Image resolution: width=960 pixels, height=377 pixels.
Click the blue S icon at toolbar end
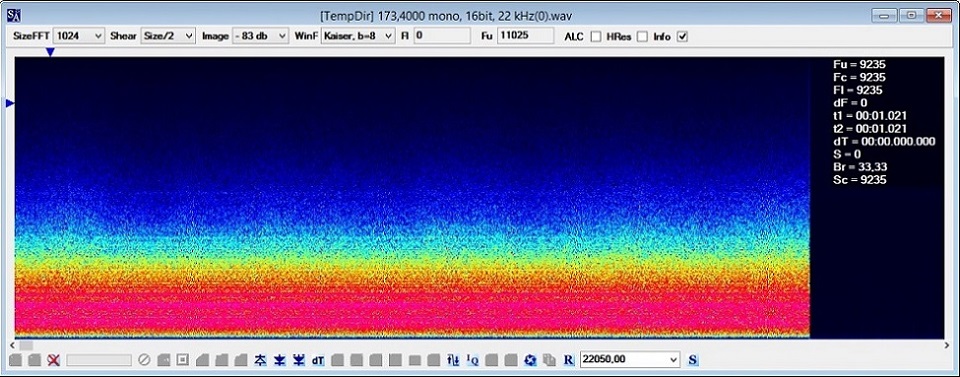tap(693, 360)
